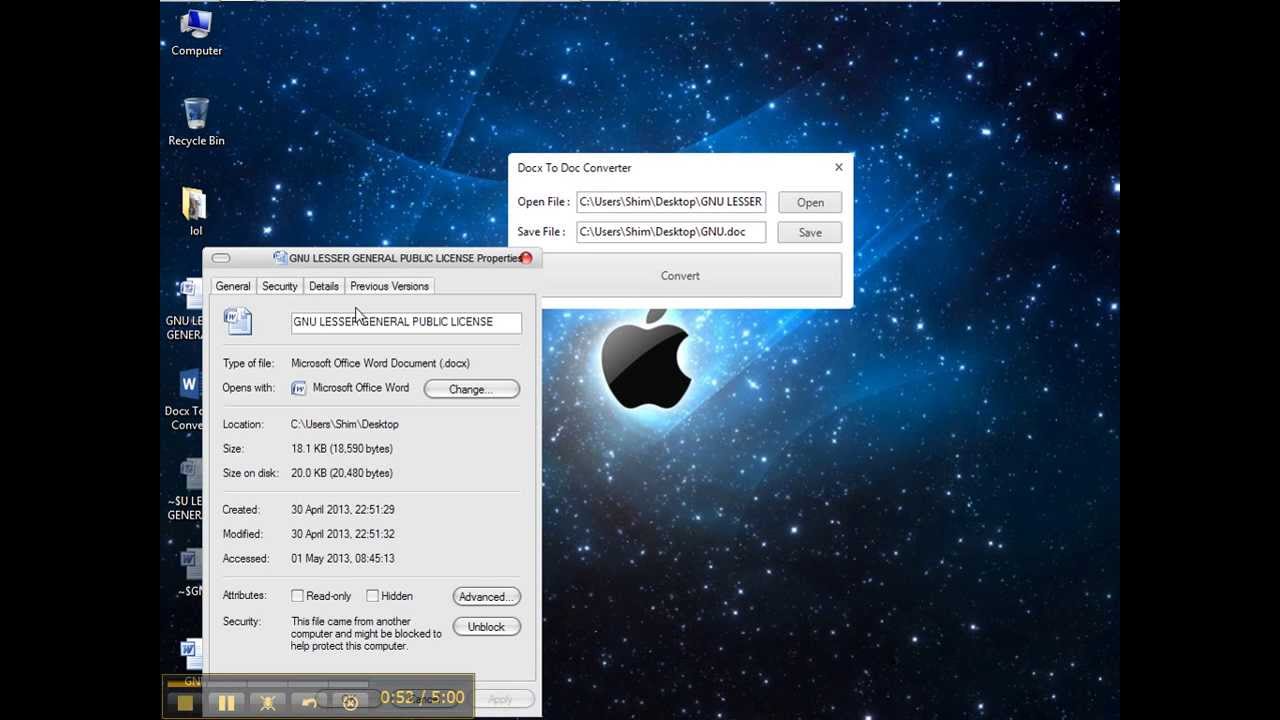Close the Docx To Doc Converter window
The height and width of the screenshot is (720, 1280).
[x=838, y=167]
